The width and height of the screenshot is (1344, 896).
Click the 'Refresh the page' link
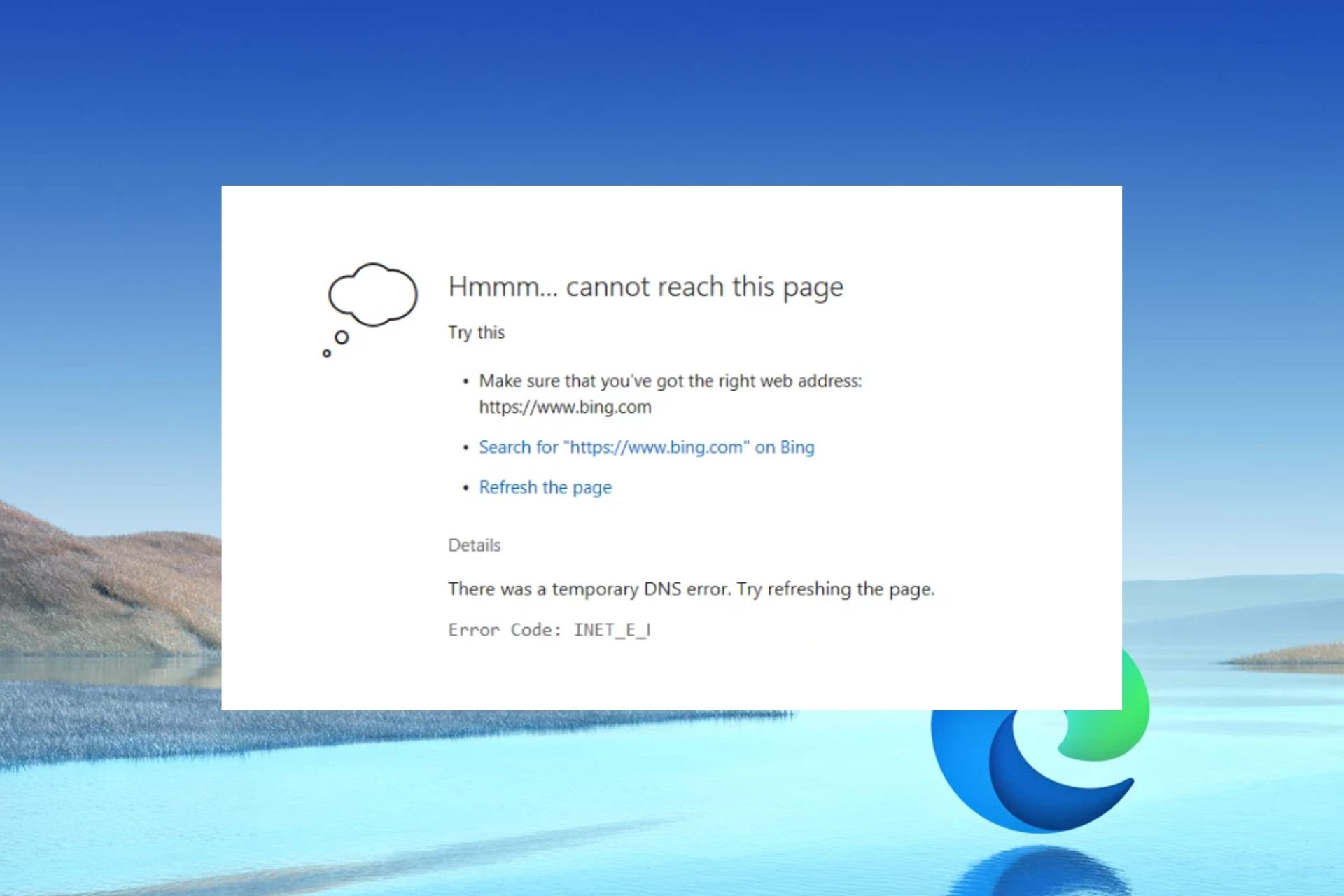[545, 487]
